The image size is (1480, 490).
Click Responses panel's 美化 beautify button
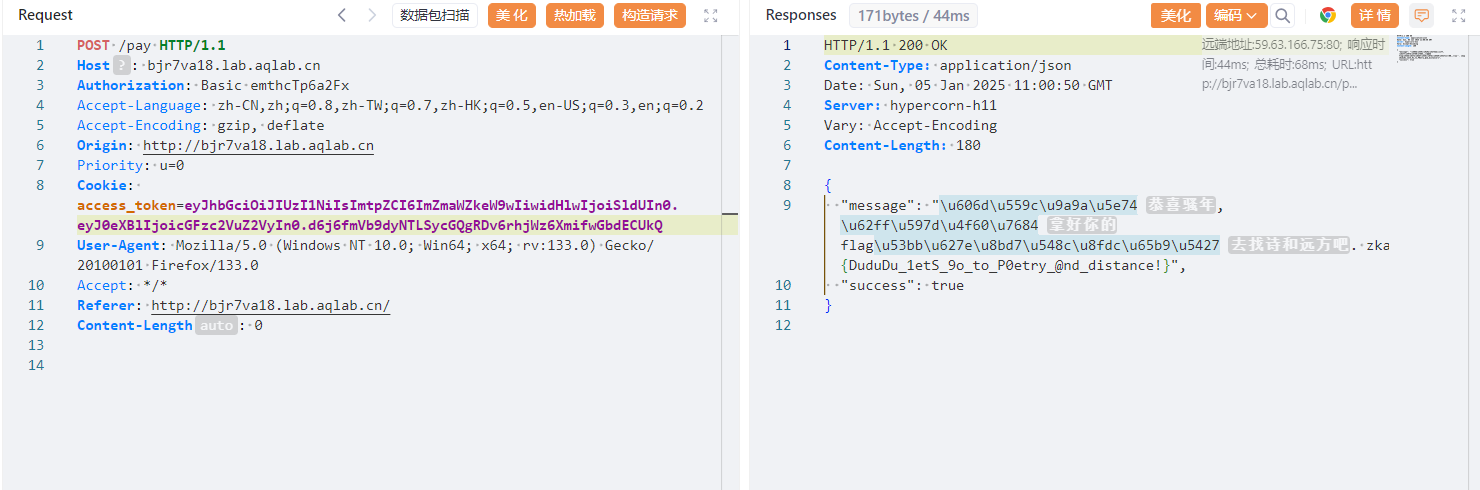pyautogui.click(x=1176, y=15)
